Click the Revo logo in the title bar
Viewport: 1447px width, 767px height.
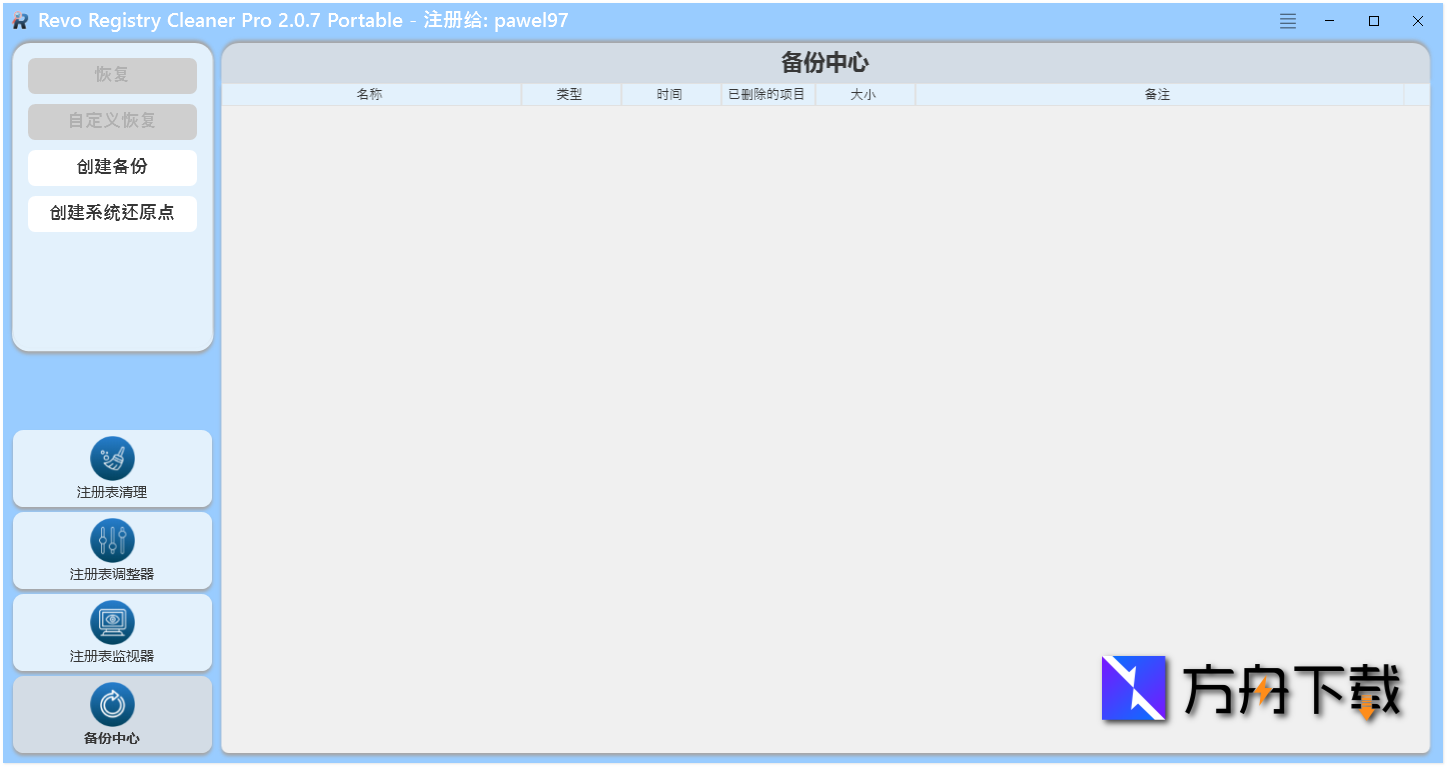(18, 20)
